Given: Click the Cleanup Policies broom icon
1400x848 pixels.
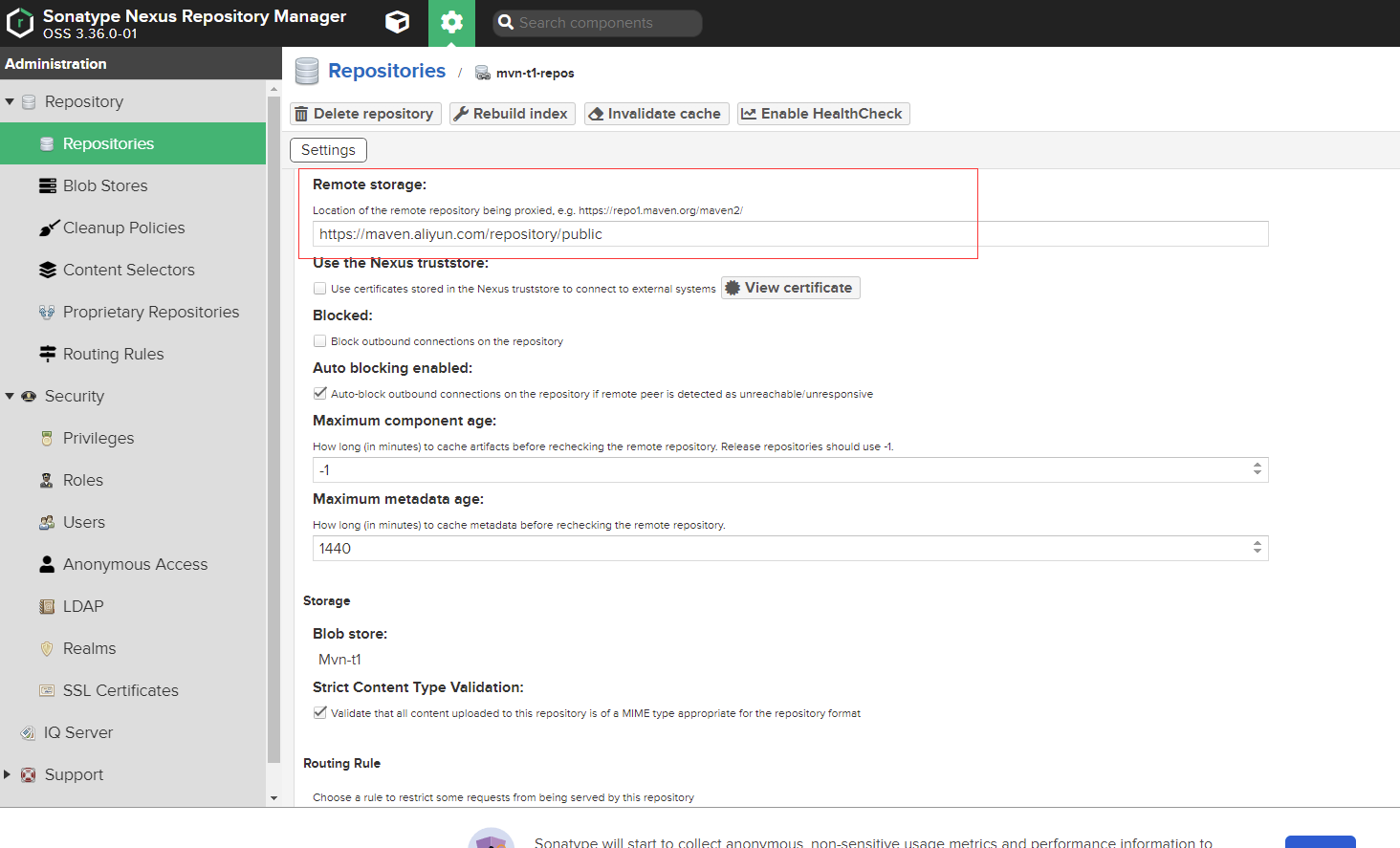Looking at the screenshot, I should [48, 228].
